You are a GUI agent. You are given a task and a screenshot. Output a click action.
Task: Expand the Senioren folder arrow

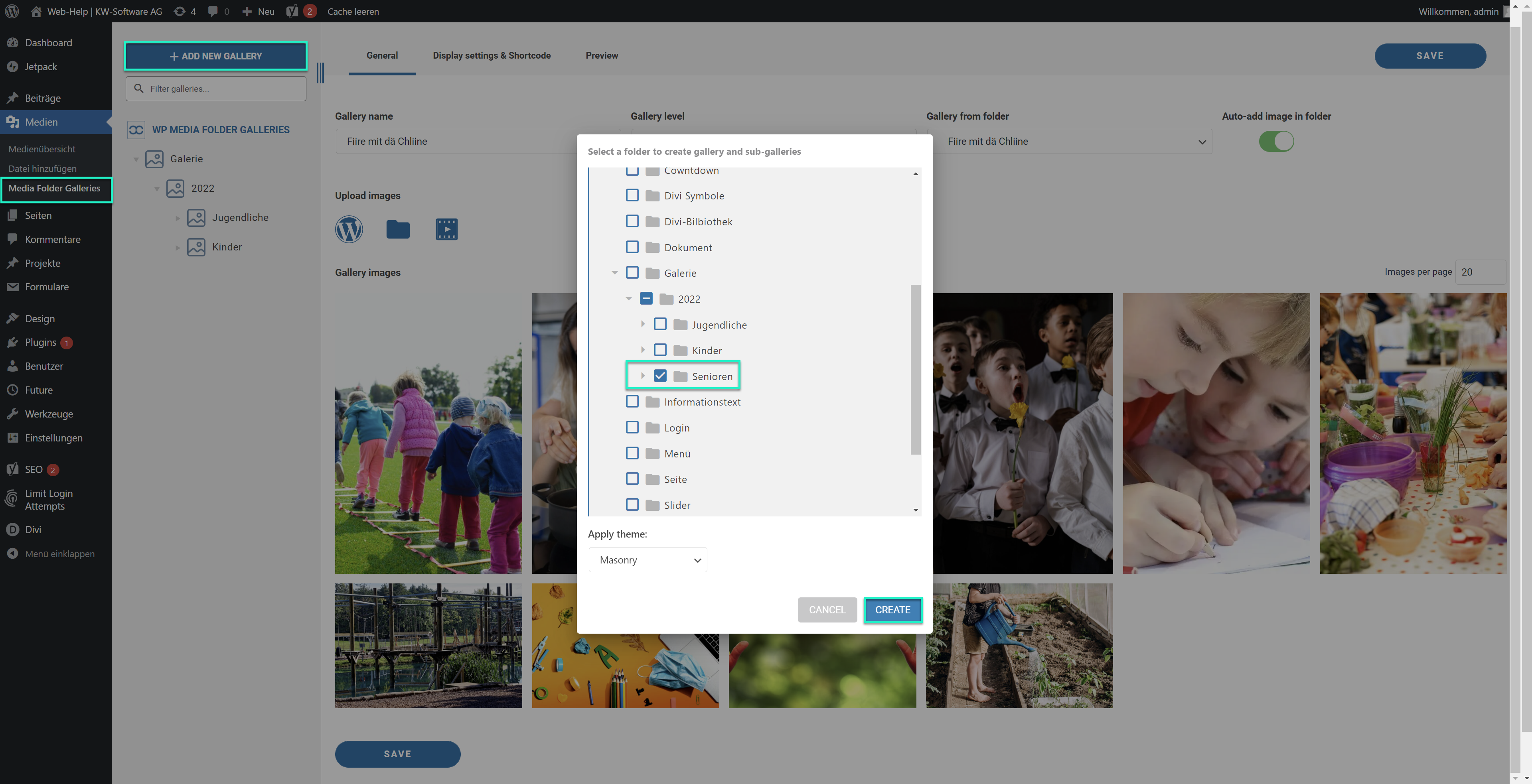tap(643, 376)
